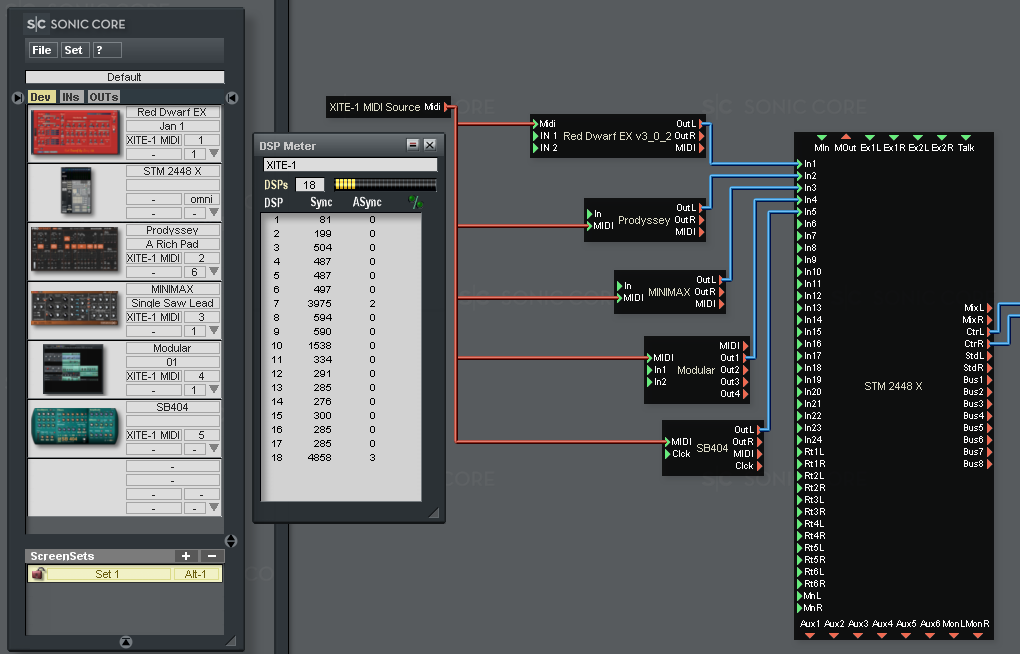The width and height of the screenshot is (1020, 654).
Task: Click the XITE-1 MIDI Source Midi output port
Action: coord(447,107)
